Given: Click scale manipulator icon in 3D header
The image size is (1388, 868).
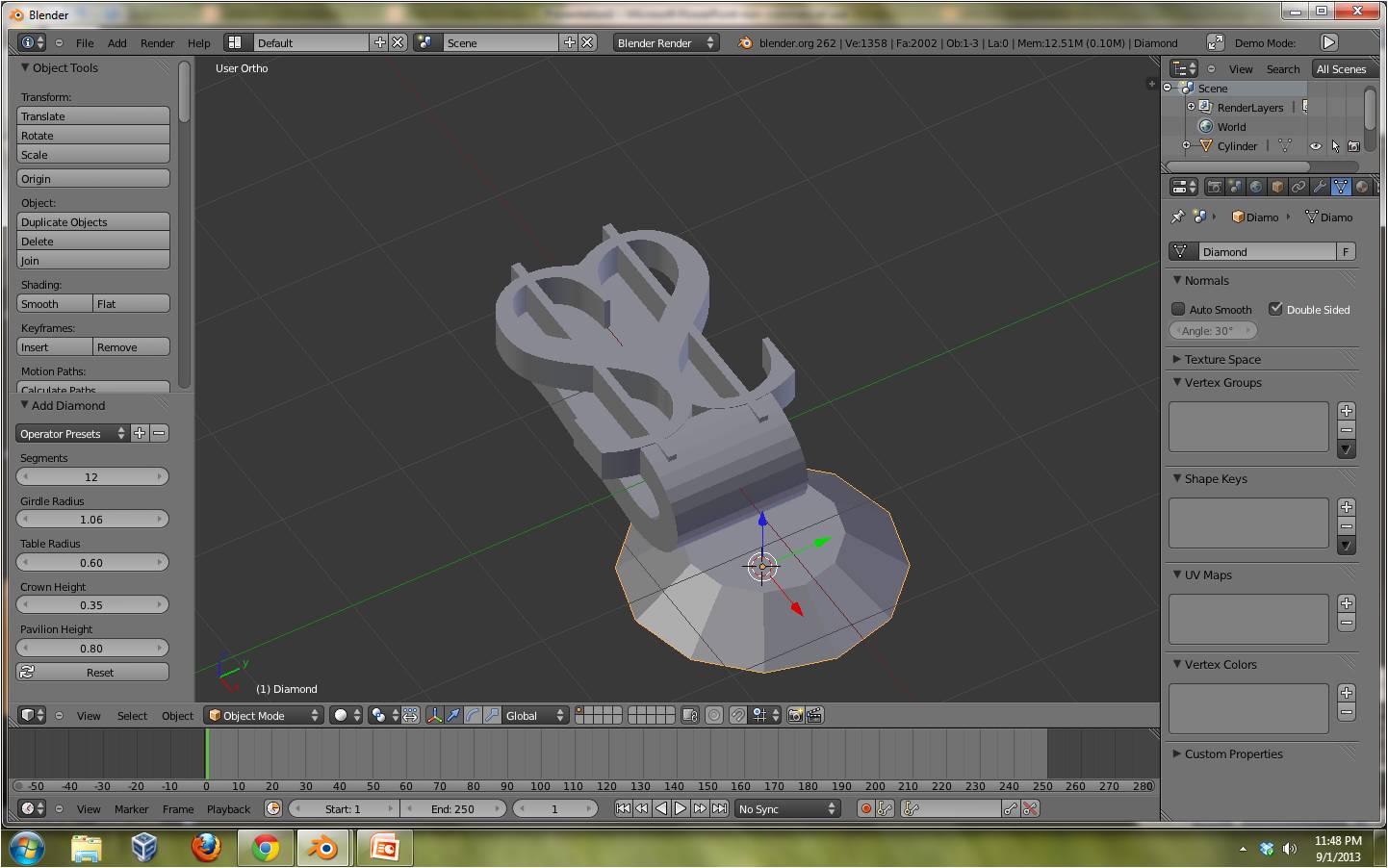Looking at the screenshot, I should point(492,715).
